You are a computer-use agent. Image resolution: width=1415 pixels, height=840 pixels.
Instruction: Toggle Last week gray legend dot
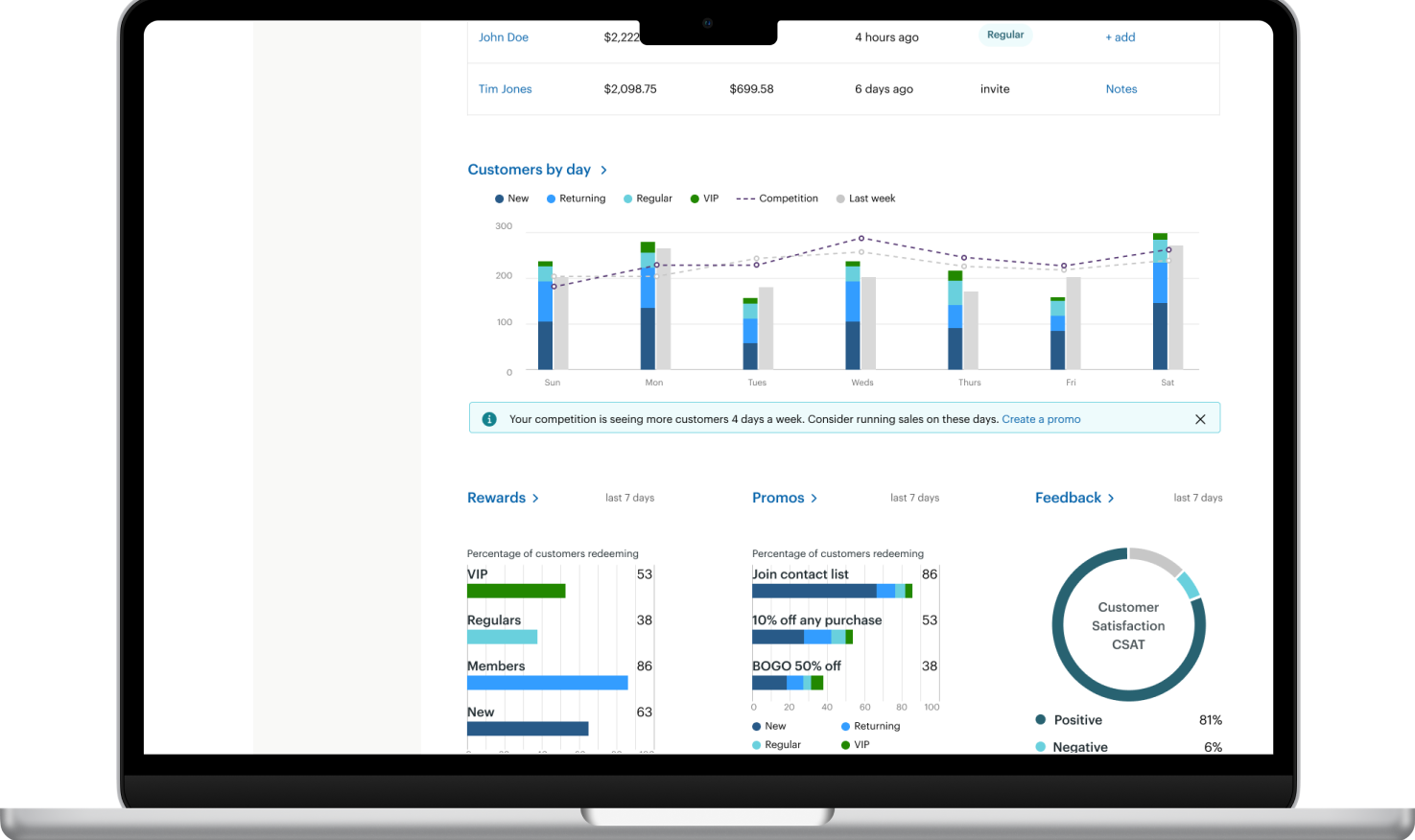coord(840,198)
